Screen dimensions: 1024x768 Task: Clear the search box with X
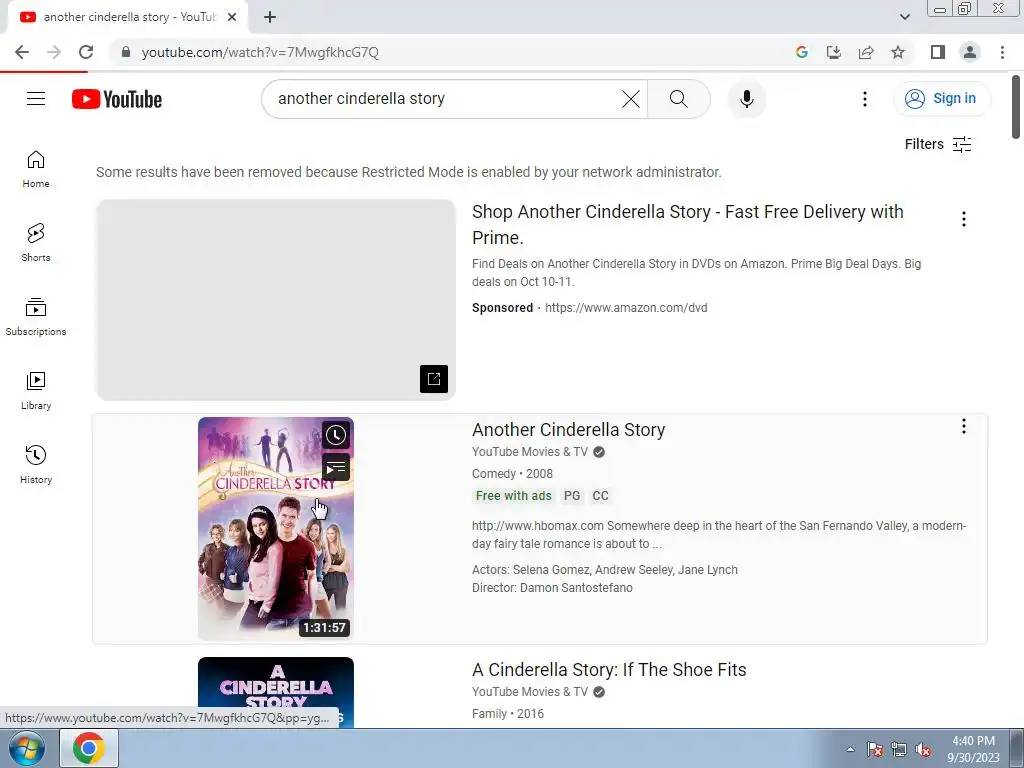tap(630, 99)
